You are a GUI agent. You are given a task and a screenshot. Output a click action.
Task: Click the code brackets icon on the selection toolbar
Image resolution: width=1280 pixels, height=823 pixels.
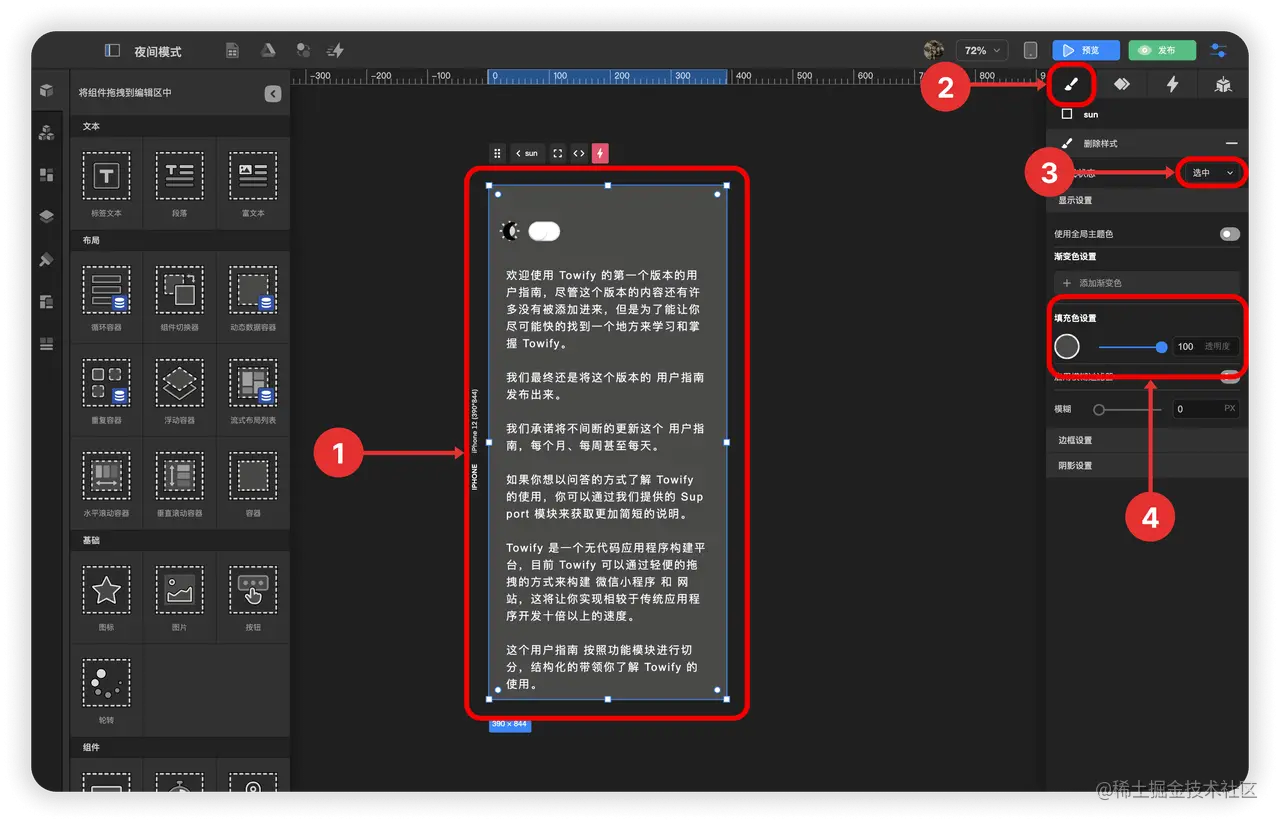tap(579, 153)
